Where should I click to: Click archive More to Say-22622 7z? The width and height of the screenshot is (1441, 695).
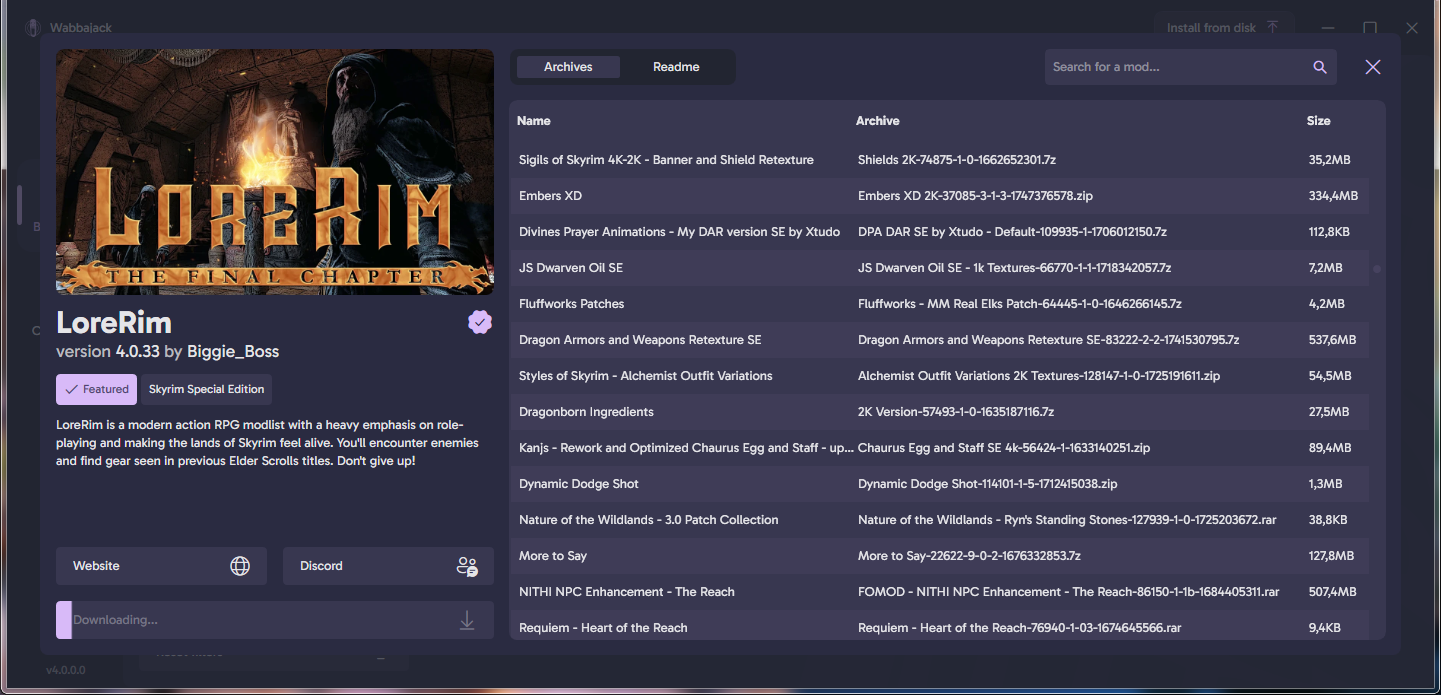pos(969,556)
